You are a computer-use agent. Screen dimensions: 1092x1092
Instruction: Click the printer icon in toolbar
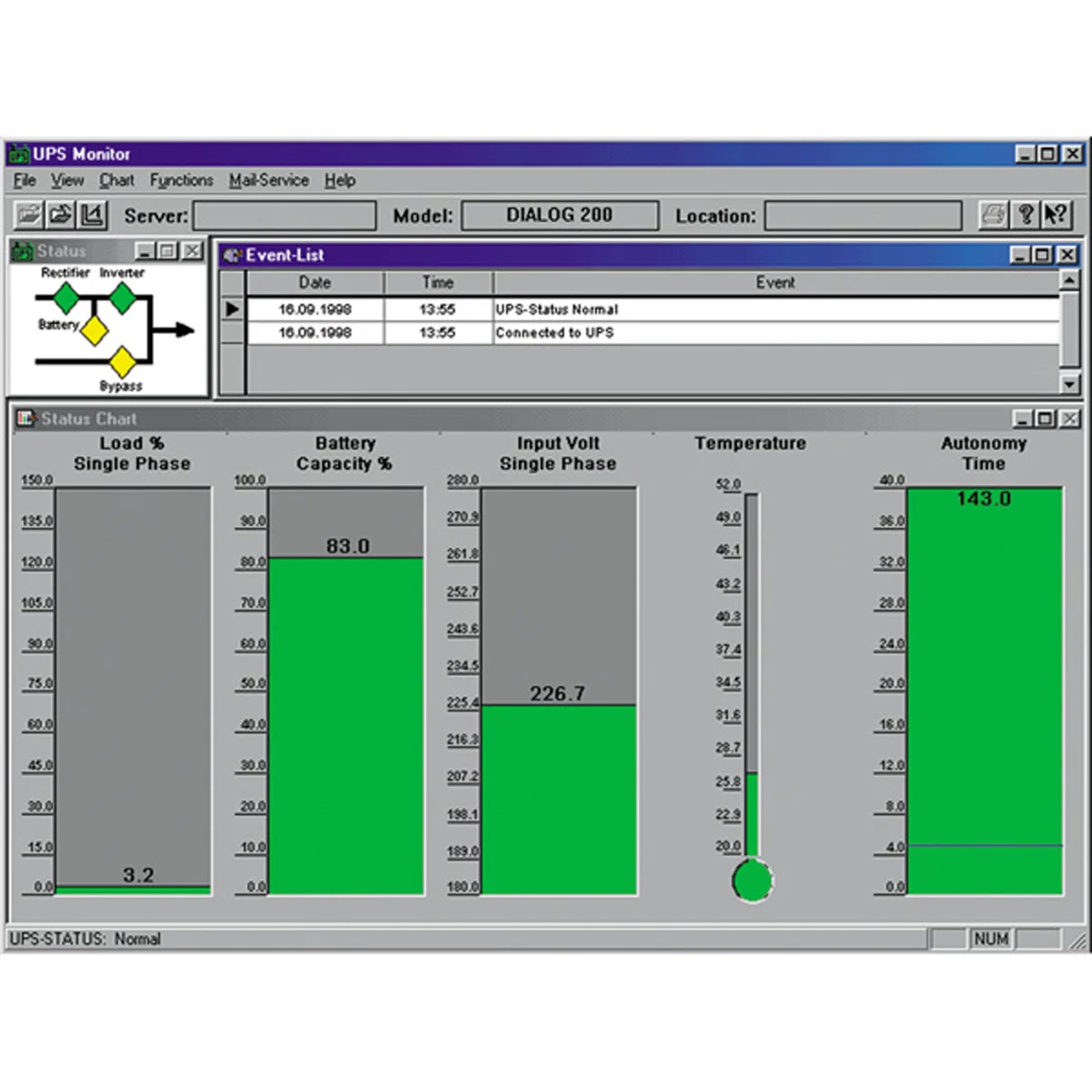coord(993,215)
